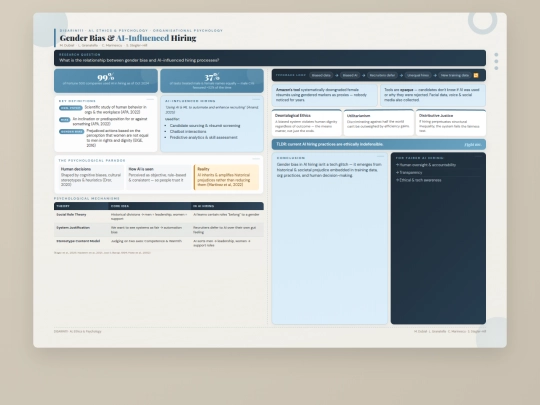Click the 'Social Role Theory' table row

(159, 216)
